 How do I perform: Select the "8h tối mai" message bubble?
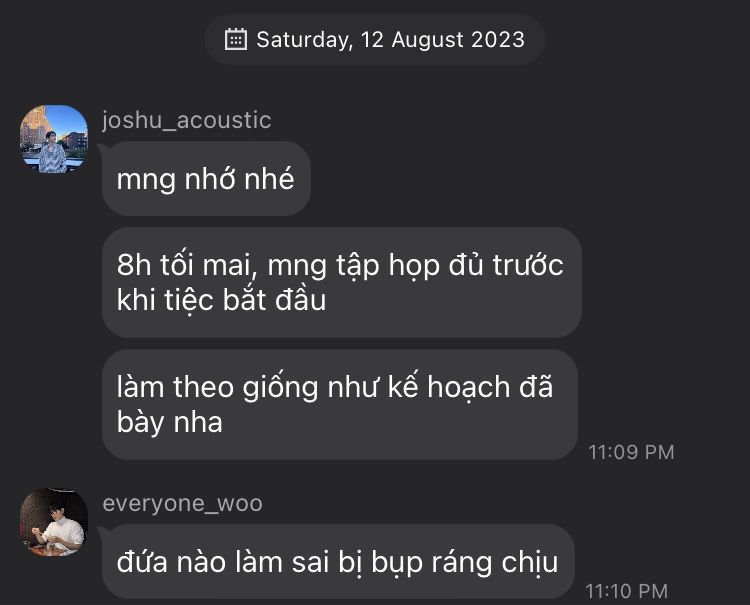[342, 282]
